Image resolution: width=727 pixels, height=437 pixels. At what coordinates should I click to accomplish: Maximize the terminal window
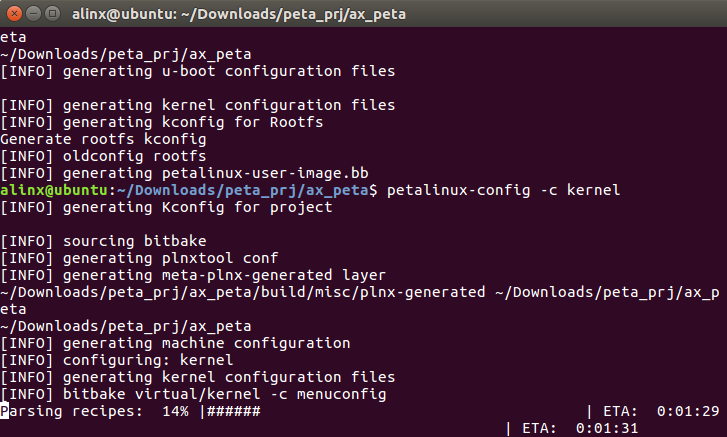(x=52, y=13)
